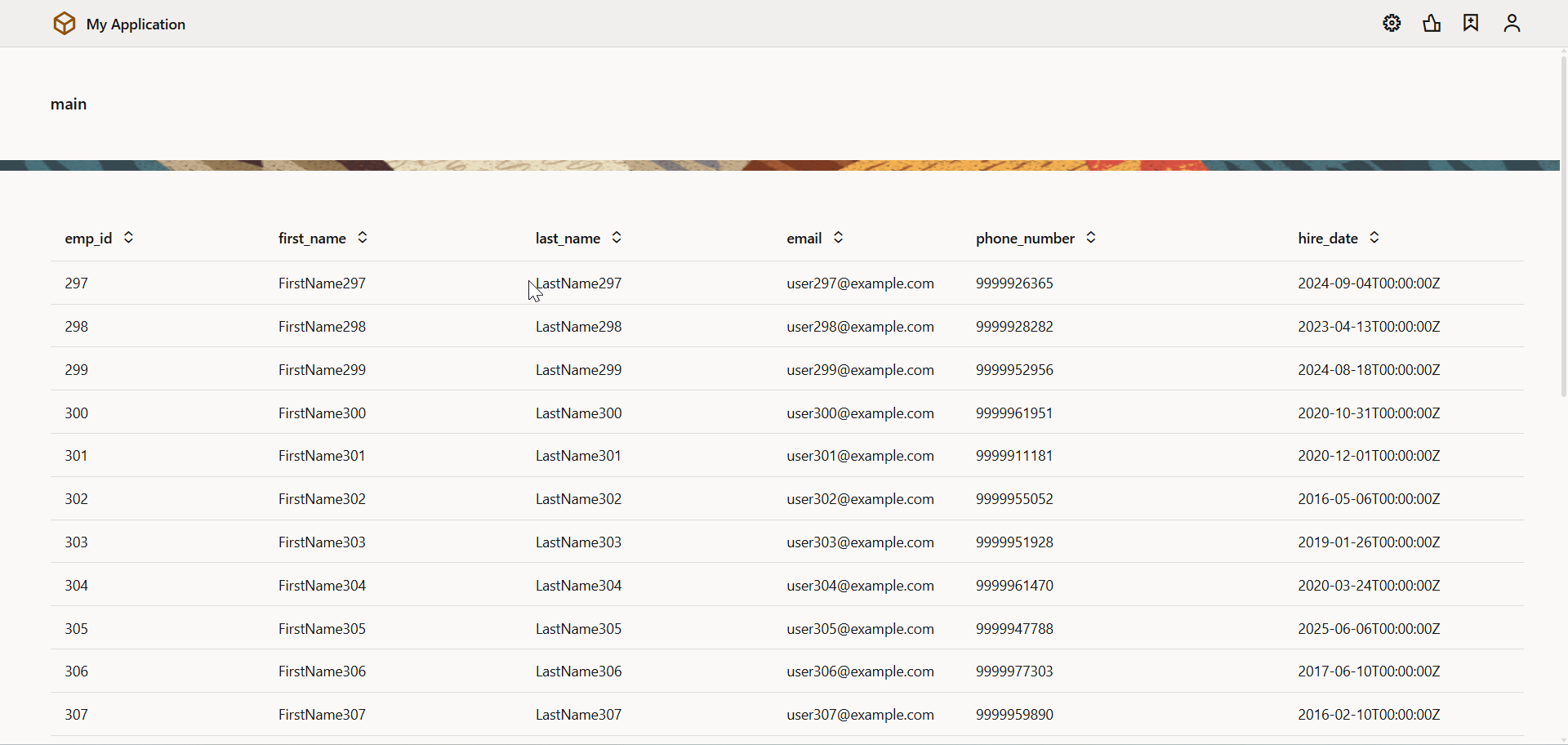Sort by last_name using sort arrows
The width and height of the screenshot is (1568, 745).
617,238
